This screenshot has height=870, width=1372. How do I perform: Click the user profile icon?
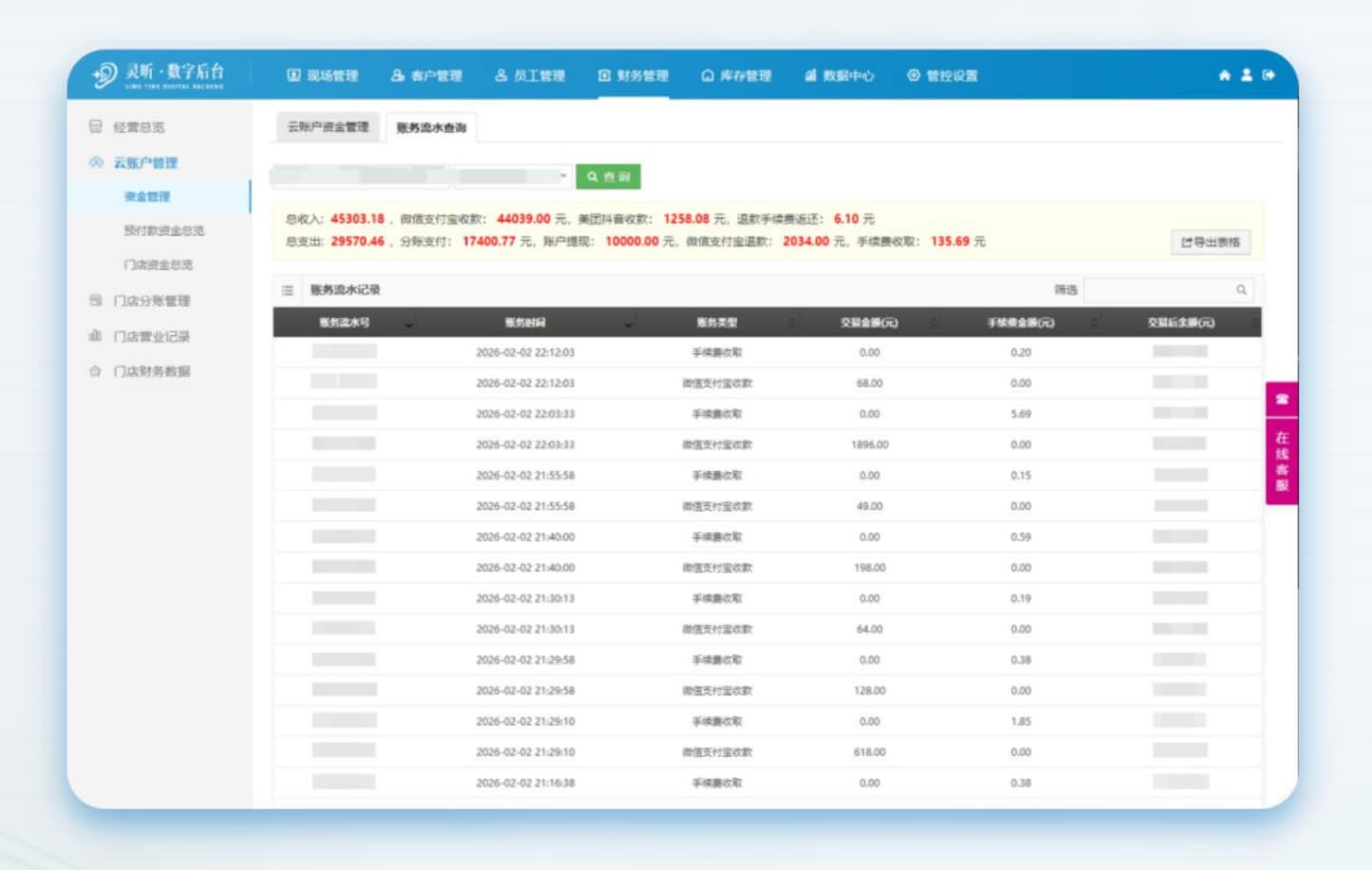click(1247, 75)
